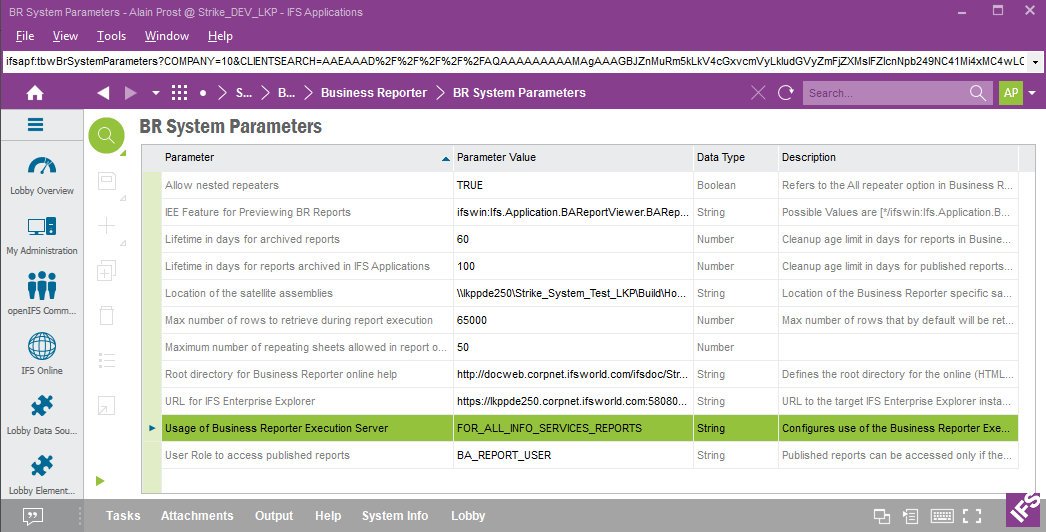Open the View menu

click(x=65, y=36)
